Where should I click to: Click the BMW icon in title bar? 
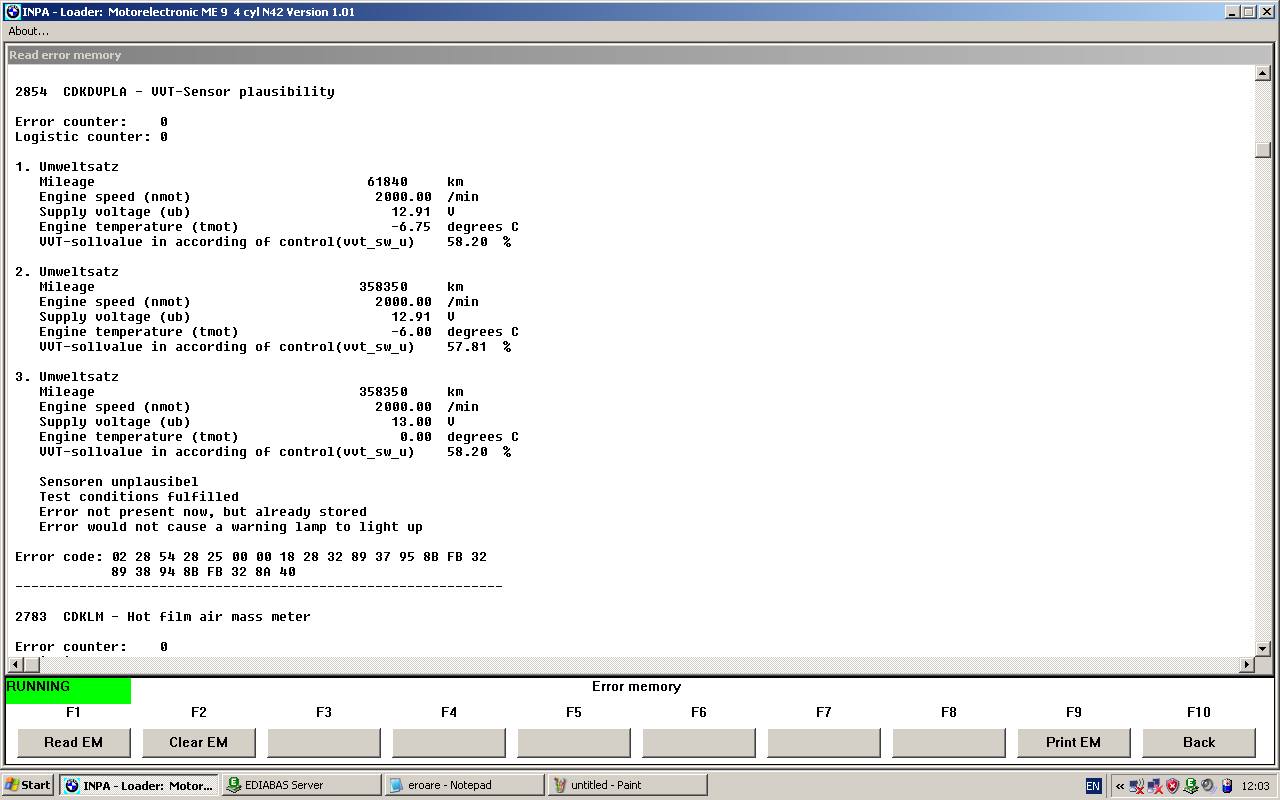click(x=12, y=12)
